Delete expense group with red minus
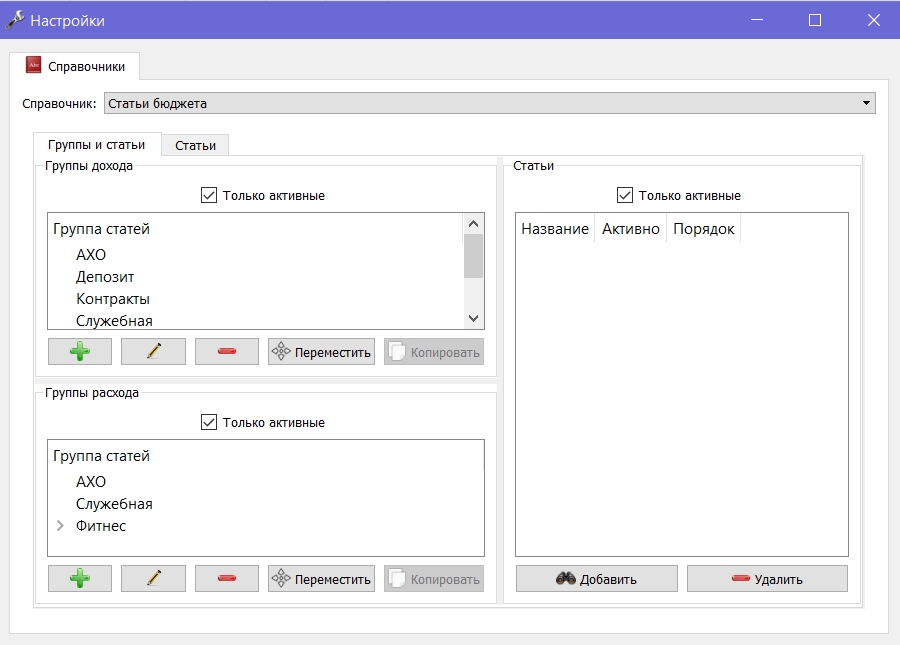 tap(227, 578)
